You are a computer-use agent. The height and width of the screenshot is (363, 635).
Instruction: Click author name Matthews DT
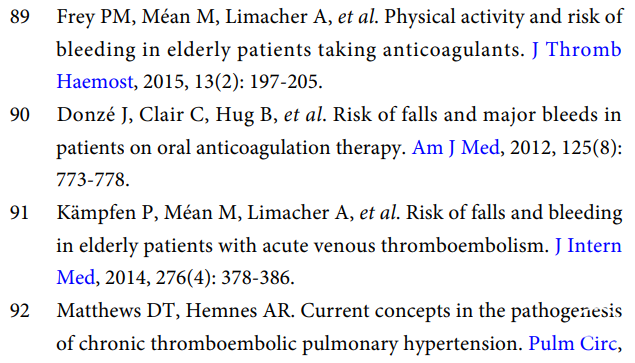pyautogui.click(x=115, y=311)
